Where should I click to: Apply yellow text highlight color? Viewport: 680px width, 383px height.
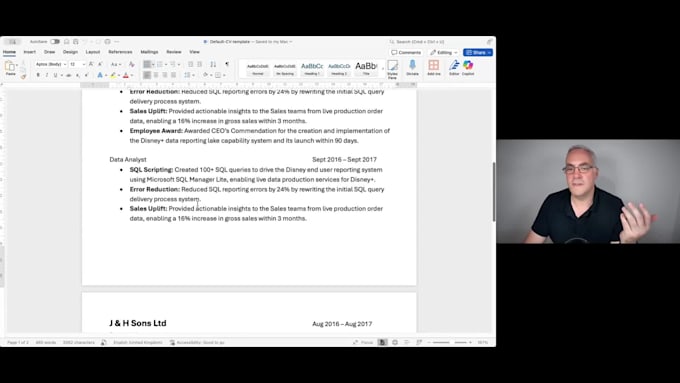coord(113,75)
